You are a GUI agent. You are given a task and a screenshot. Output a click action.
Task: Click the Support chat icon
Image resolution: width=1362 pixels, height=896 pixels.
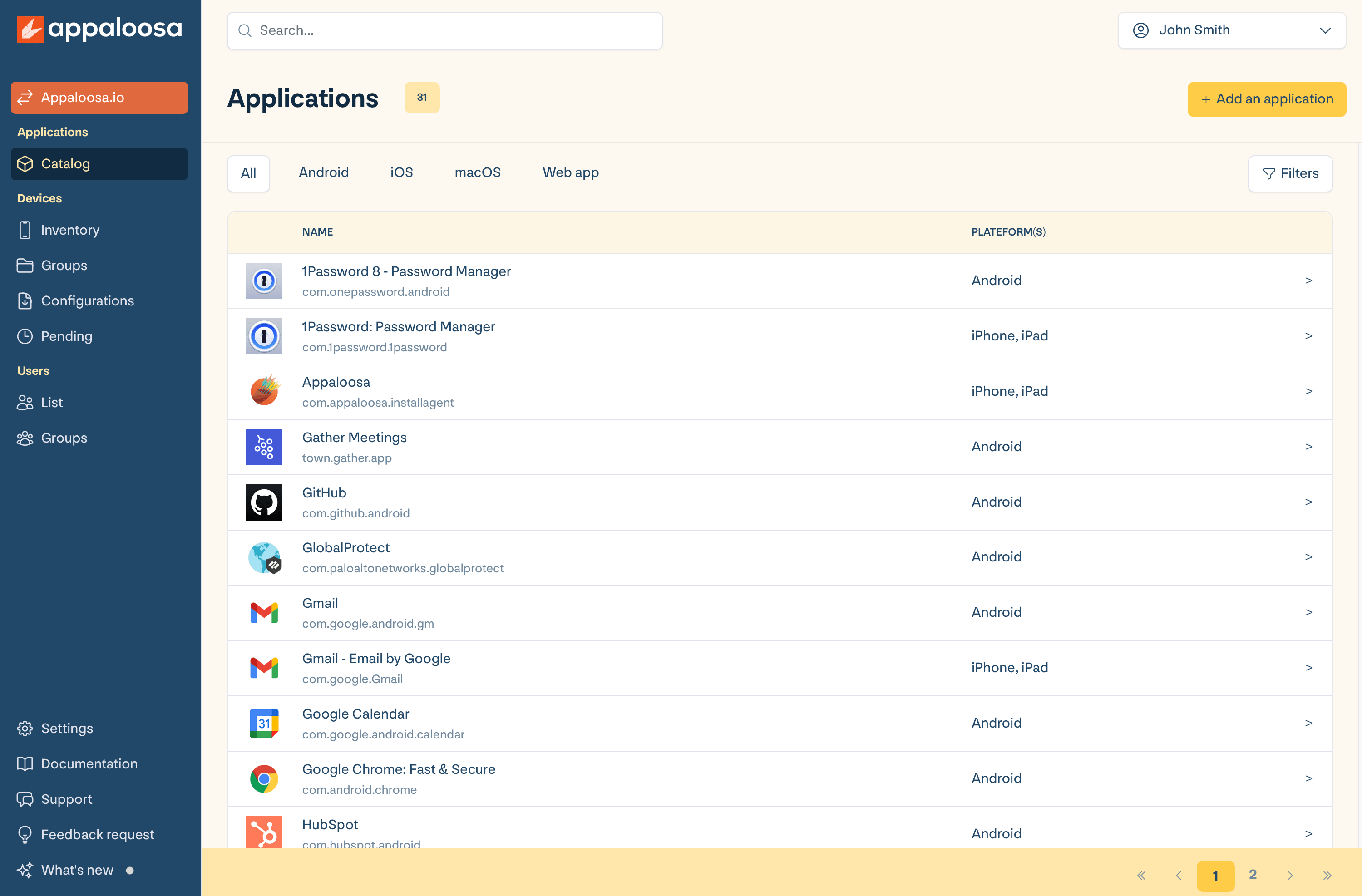(x=25, y=799)
